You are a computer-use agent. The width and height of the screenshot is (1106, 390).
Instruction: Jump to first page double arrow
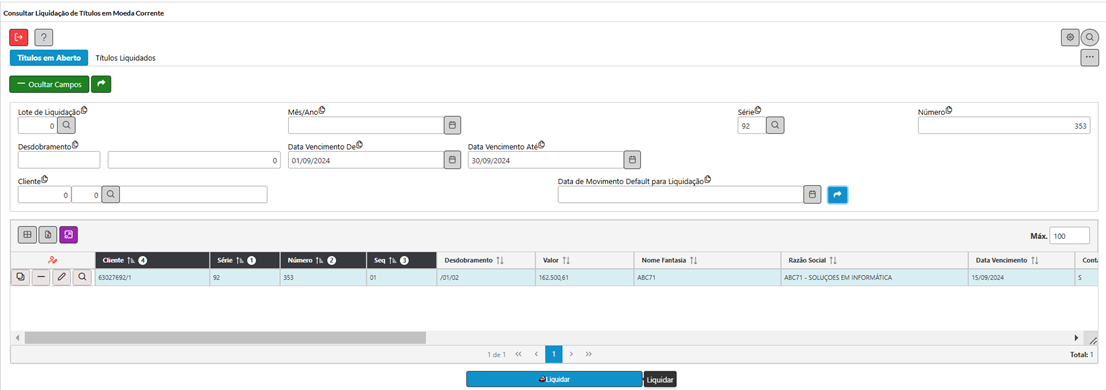click(x=518, y=353)
